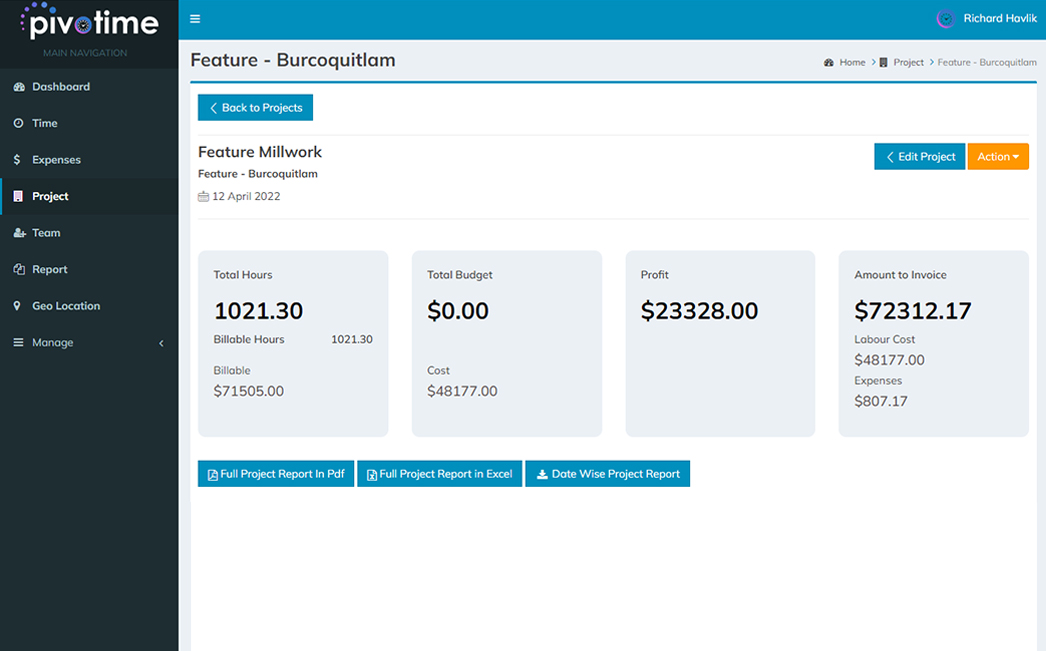Click Date Wise Project Report button
Screen dimensions: 1046x651
607,474
